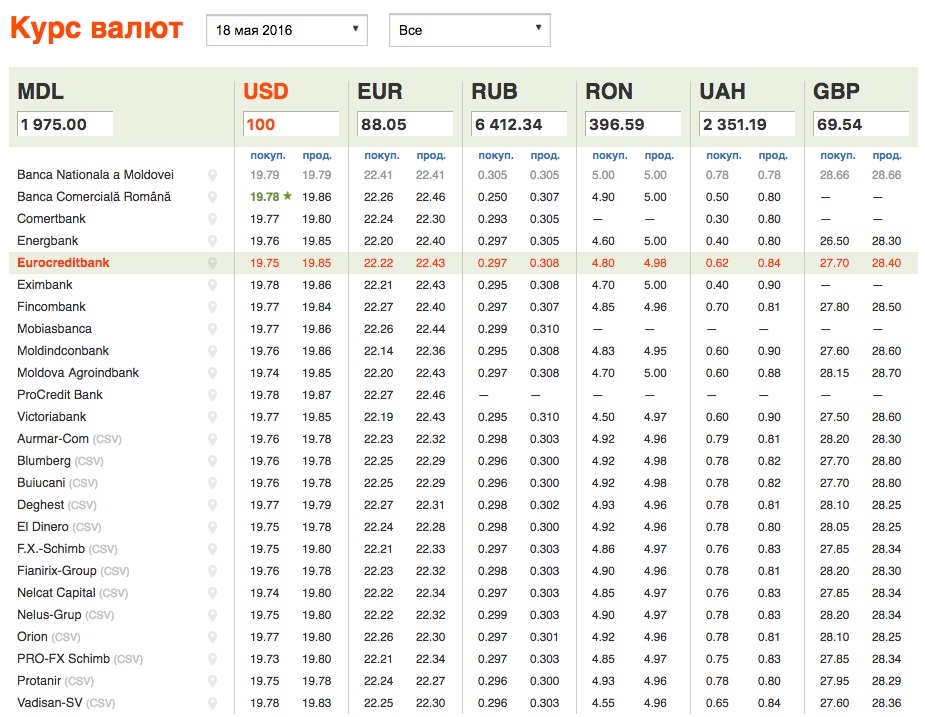Click the EUR amount field 88.05

(x=405, y=124)
